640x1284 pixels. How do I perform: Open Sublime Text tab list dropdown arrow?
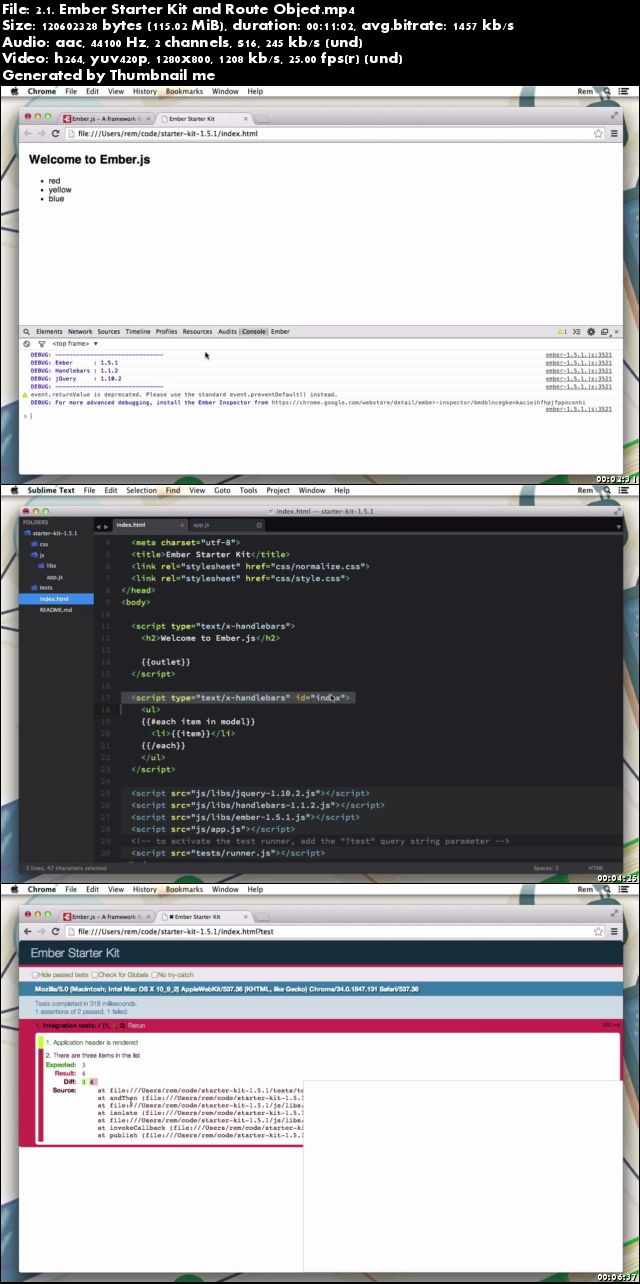tap(619, 525)
